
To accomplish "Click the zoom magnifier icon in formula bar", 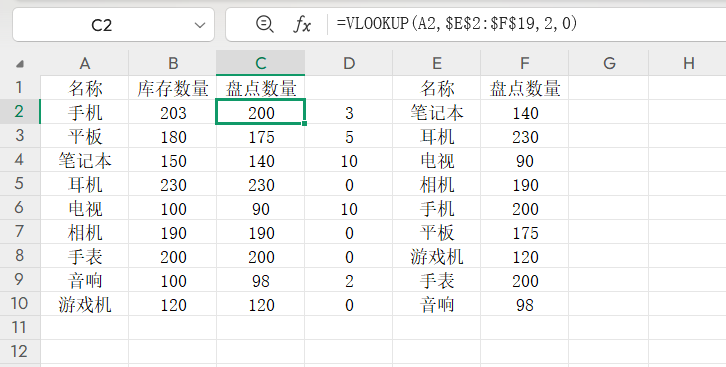I will coord(265,24).
